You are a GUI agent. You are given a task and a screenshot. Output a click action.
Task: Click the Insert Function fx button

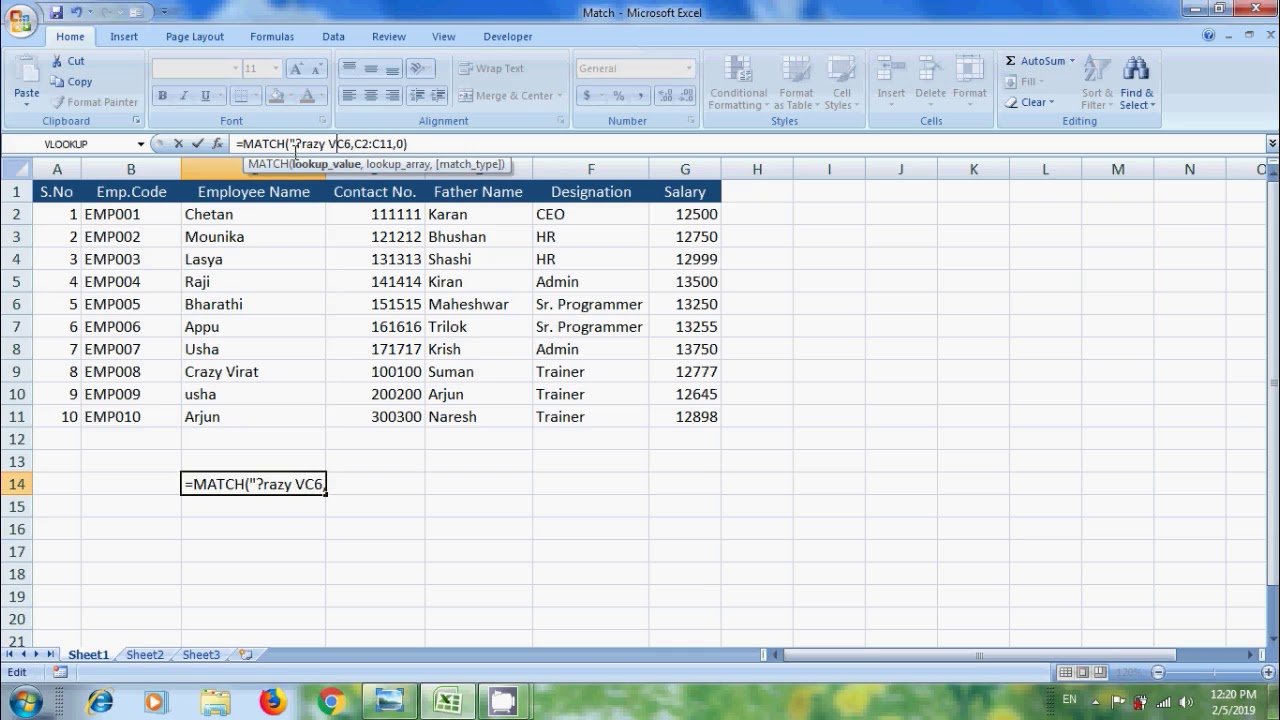point(217,144)
